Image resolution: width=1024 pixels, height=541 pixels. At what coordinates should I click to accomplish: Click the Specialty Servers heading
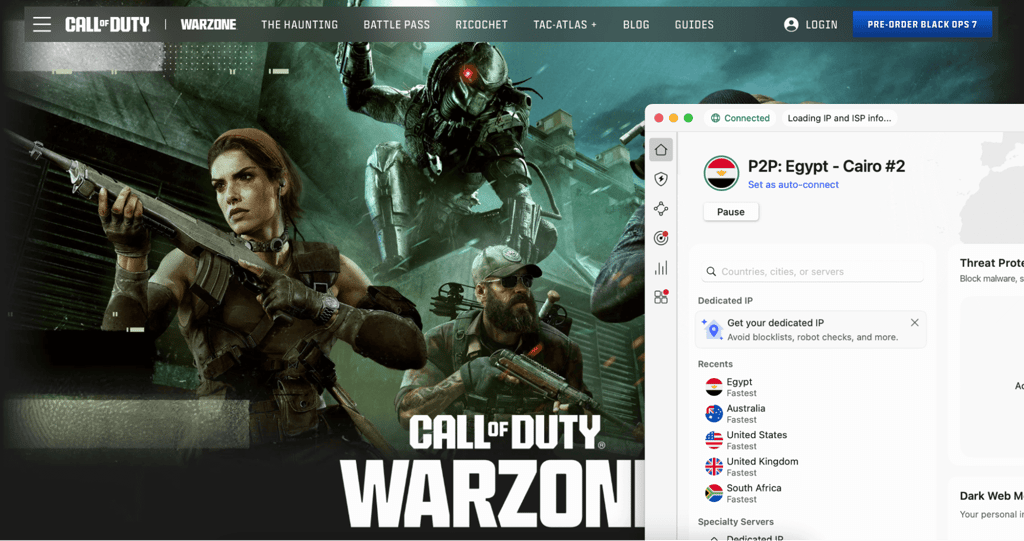pos(735,521)
